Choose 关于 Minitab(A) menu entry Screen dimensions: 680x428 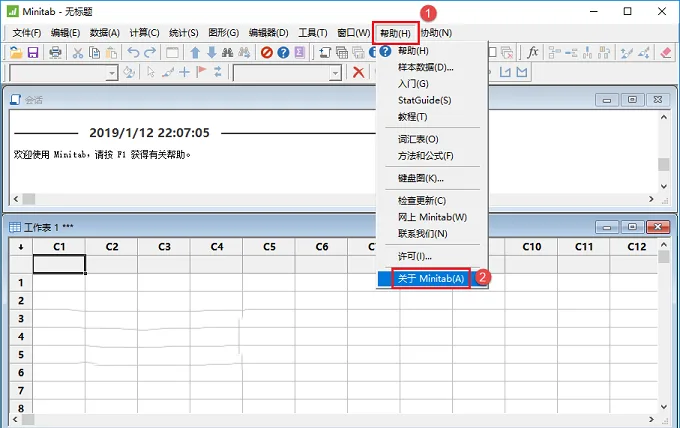432,278
